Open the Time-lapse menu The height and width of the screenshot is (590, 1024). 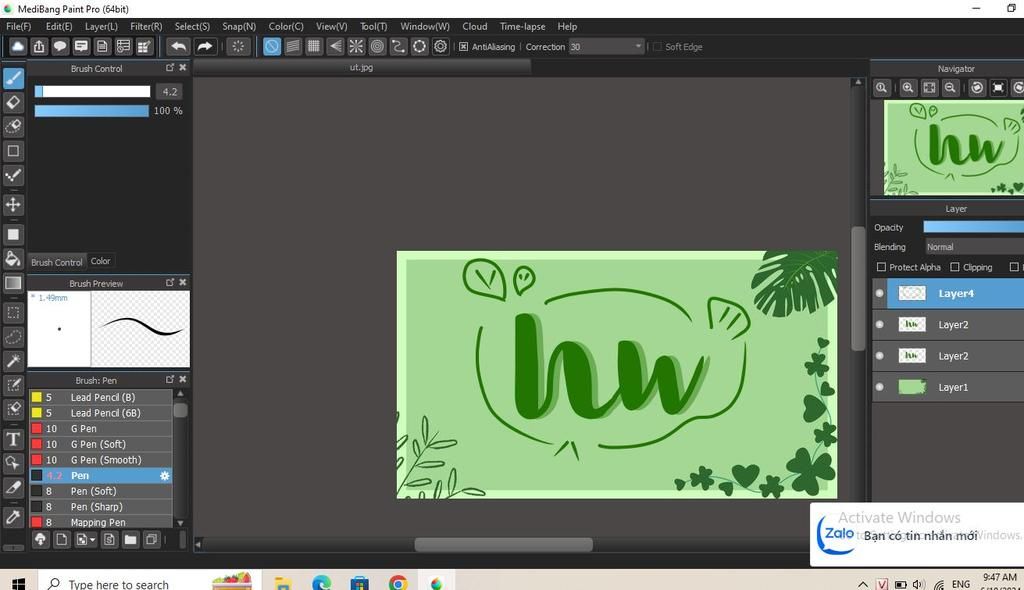[522, 27]
